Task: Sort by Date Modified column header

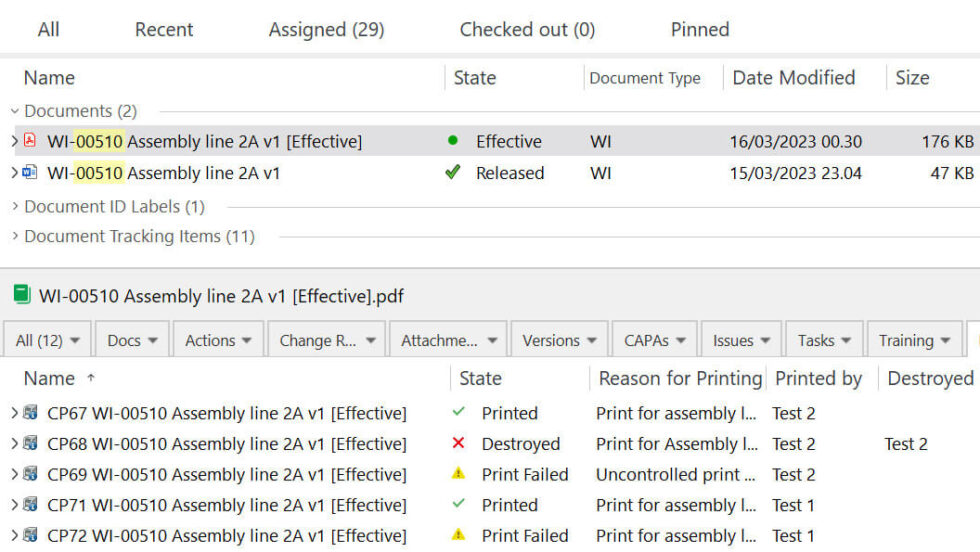Action: pos(794,78)
